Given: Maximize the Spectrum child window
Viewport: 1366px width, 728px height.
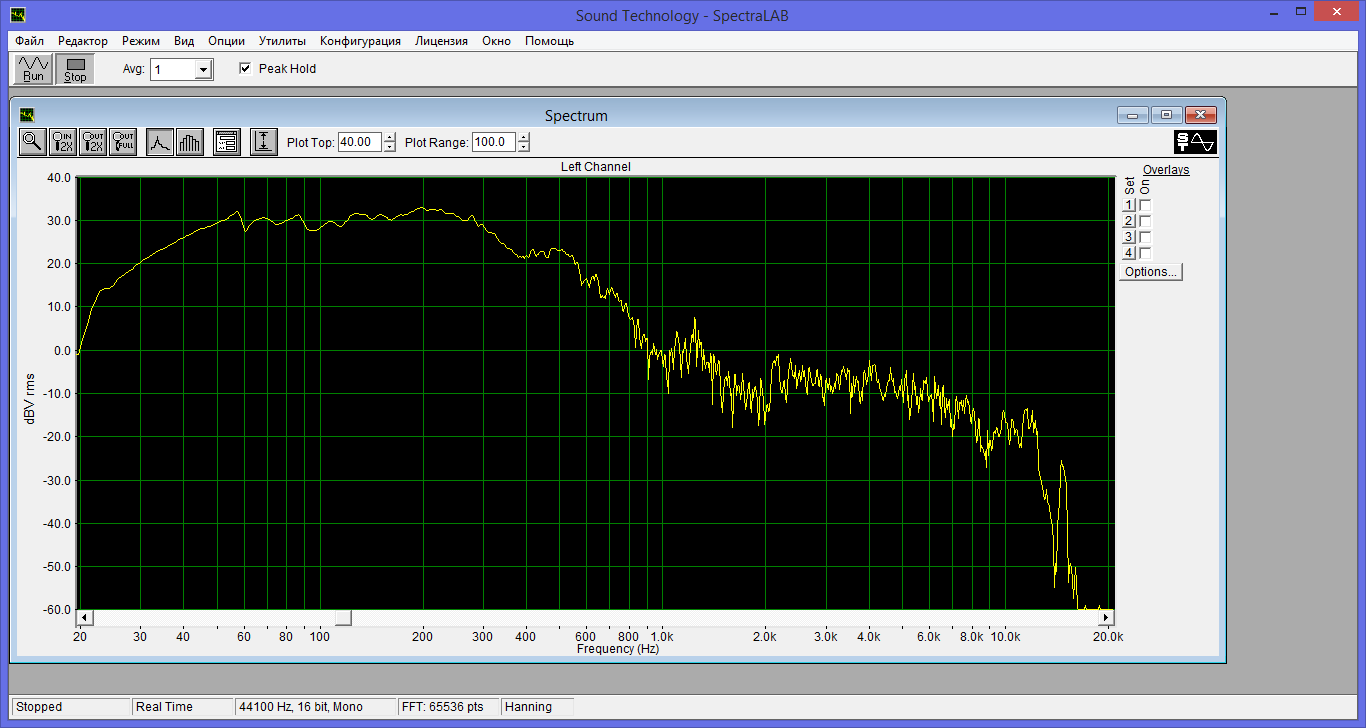Looking at the screenshot, I should [1167, 115].
